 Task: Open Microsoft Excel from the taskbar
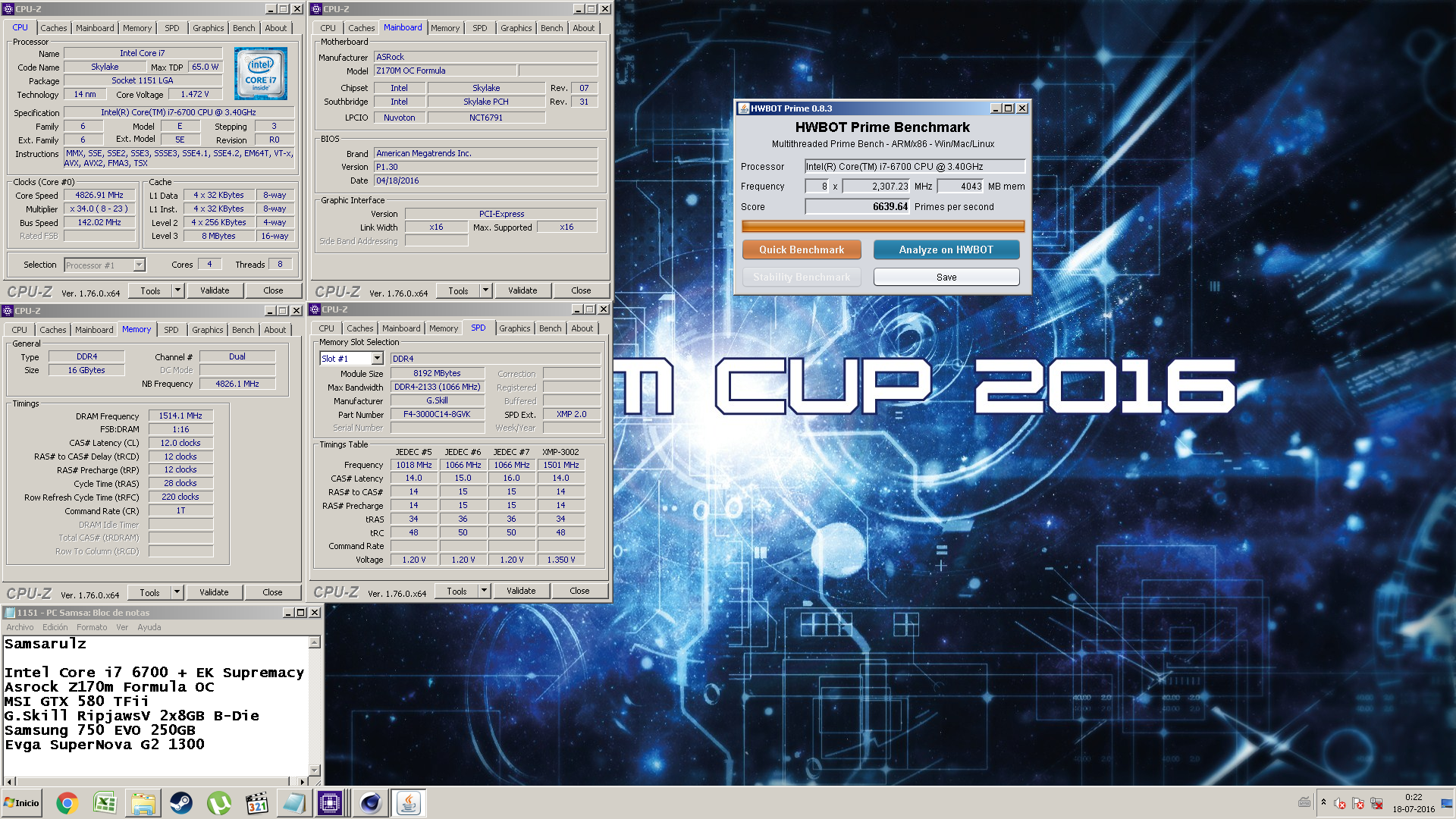[105, 803]
